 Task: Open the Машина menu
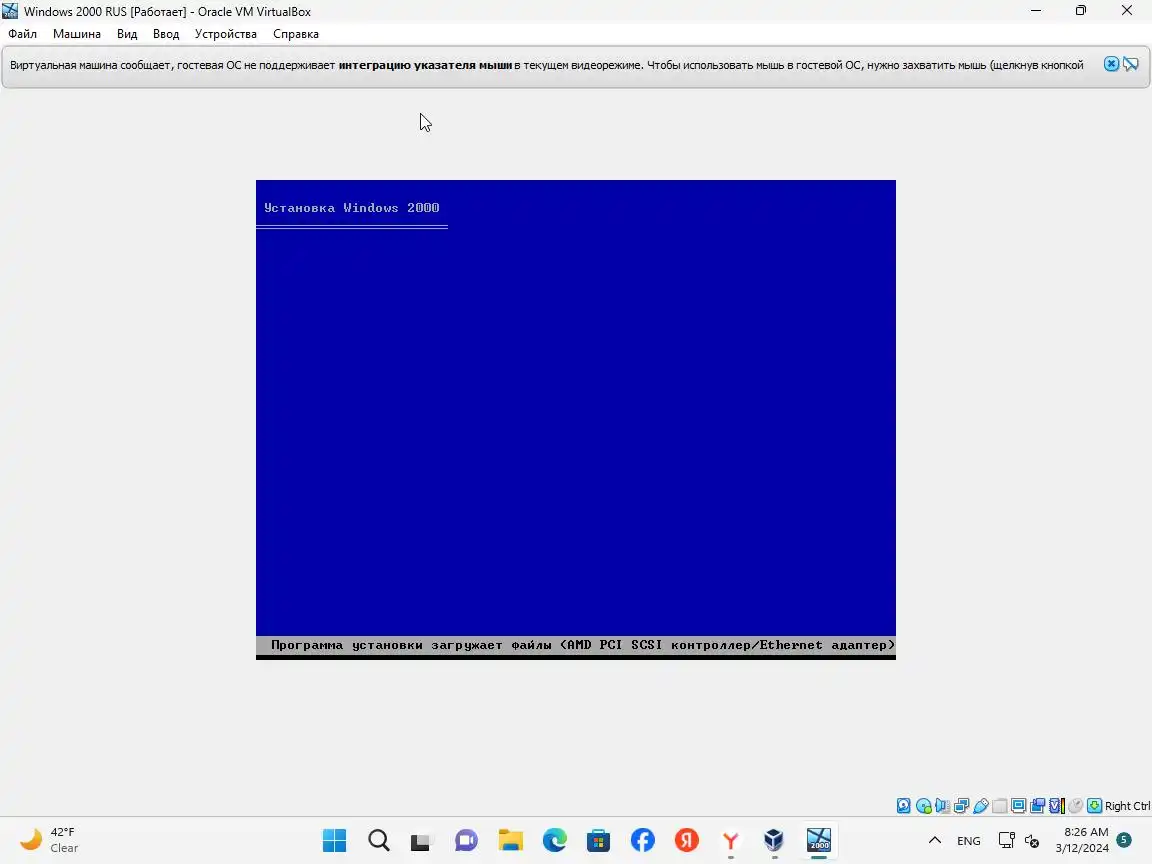(76, 34)
